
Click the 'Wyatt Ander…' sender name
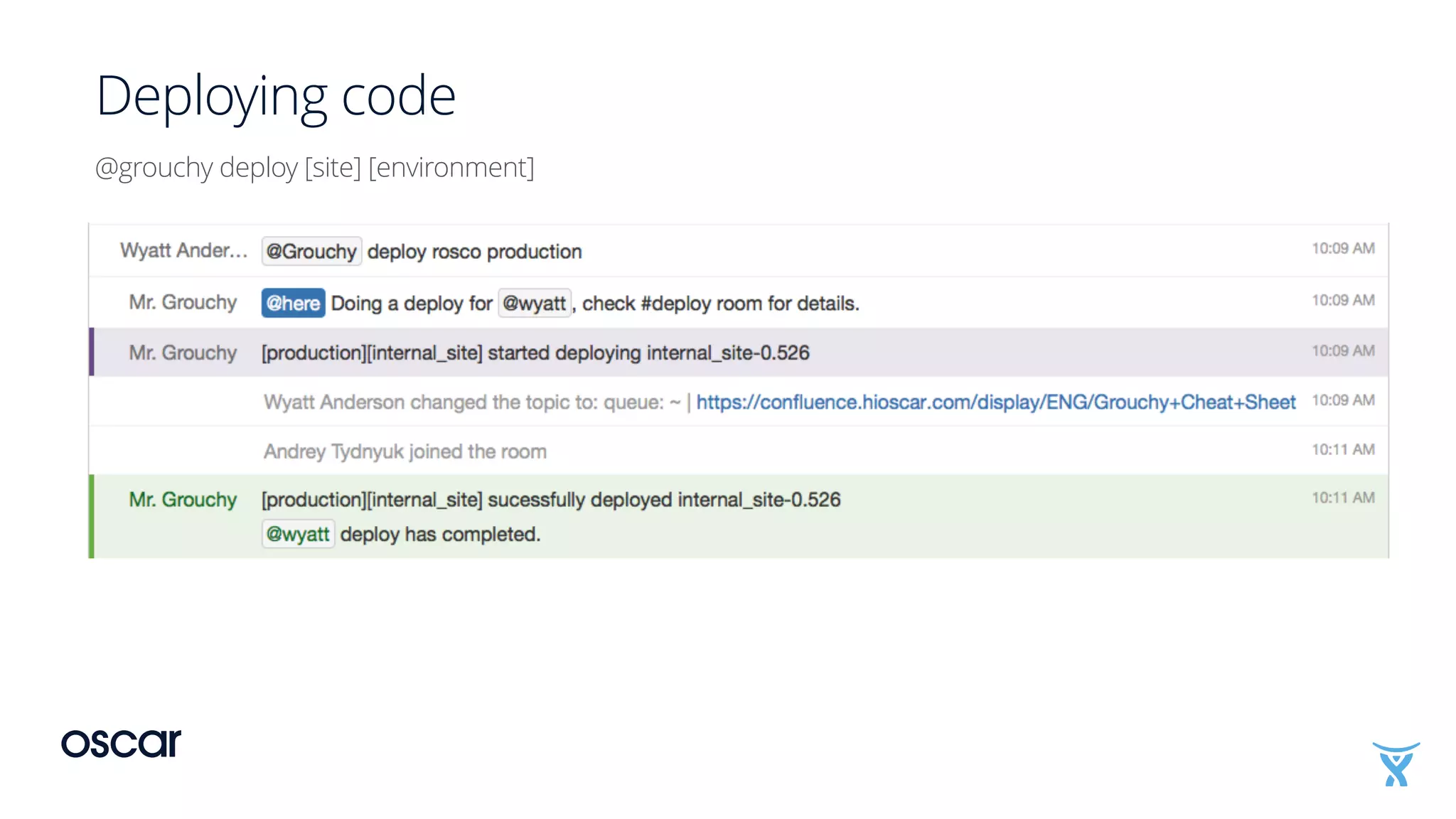coord(183,250)
